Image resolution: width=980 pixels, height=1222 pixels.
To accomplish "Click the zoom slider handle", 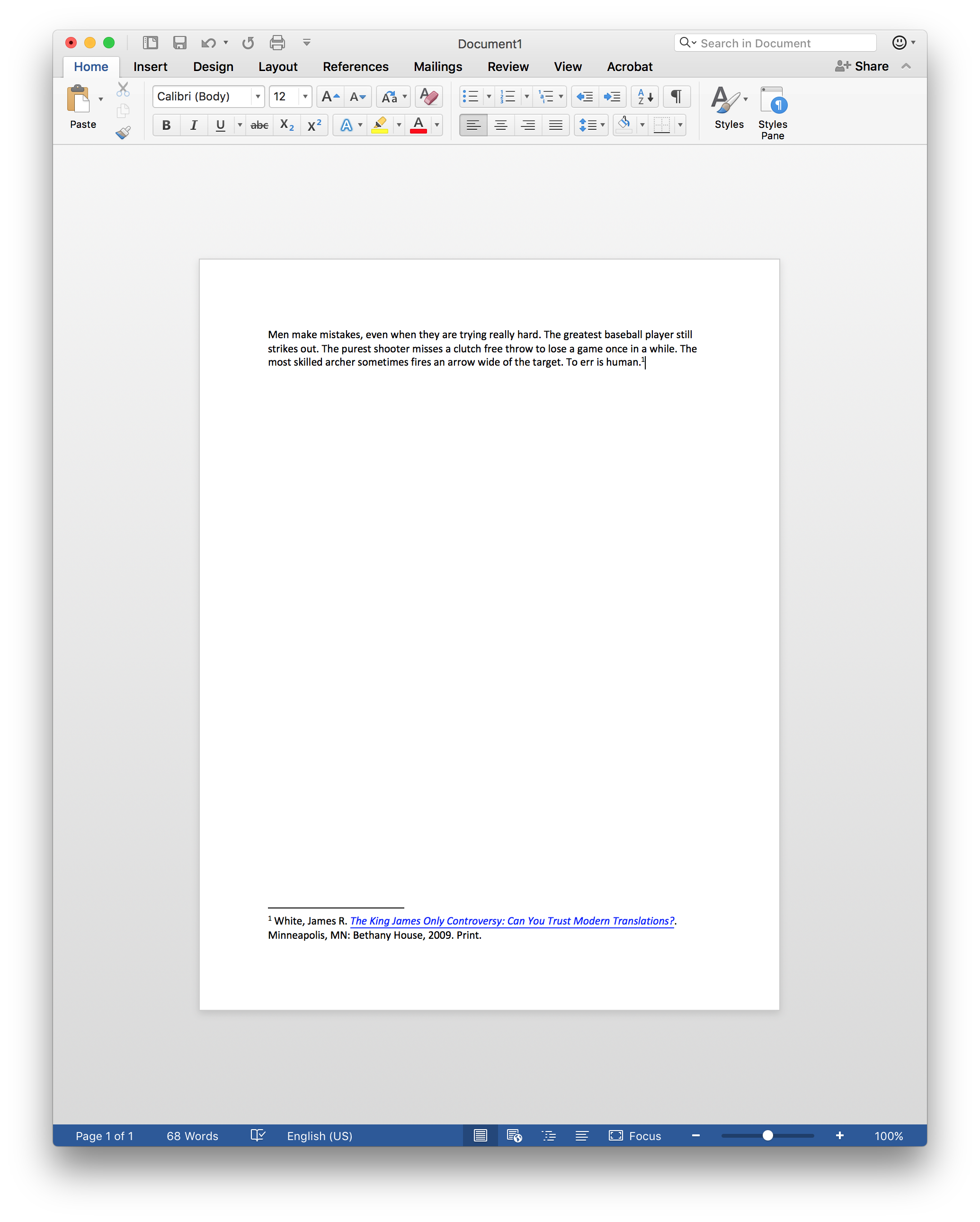I will click(767, 1135).
